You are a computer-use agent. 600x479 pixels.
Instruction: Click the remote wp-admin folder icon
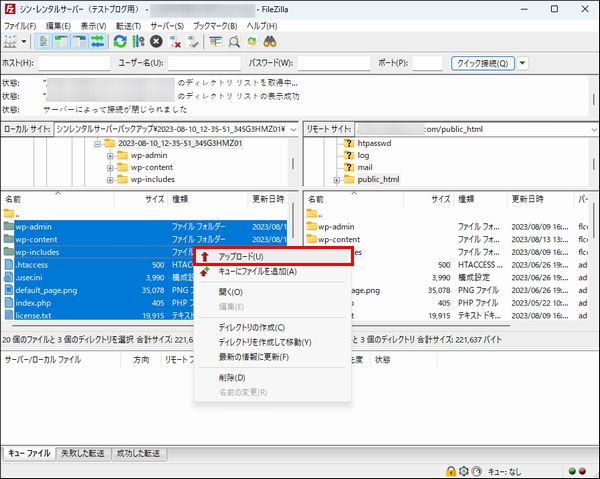point(311,226)
